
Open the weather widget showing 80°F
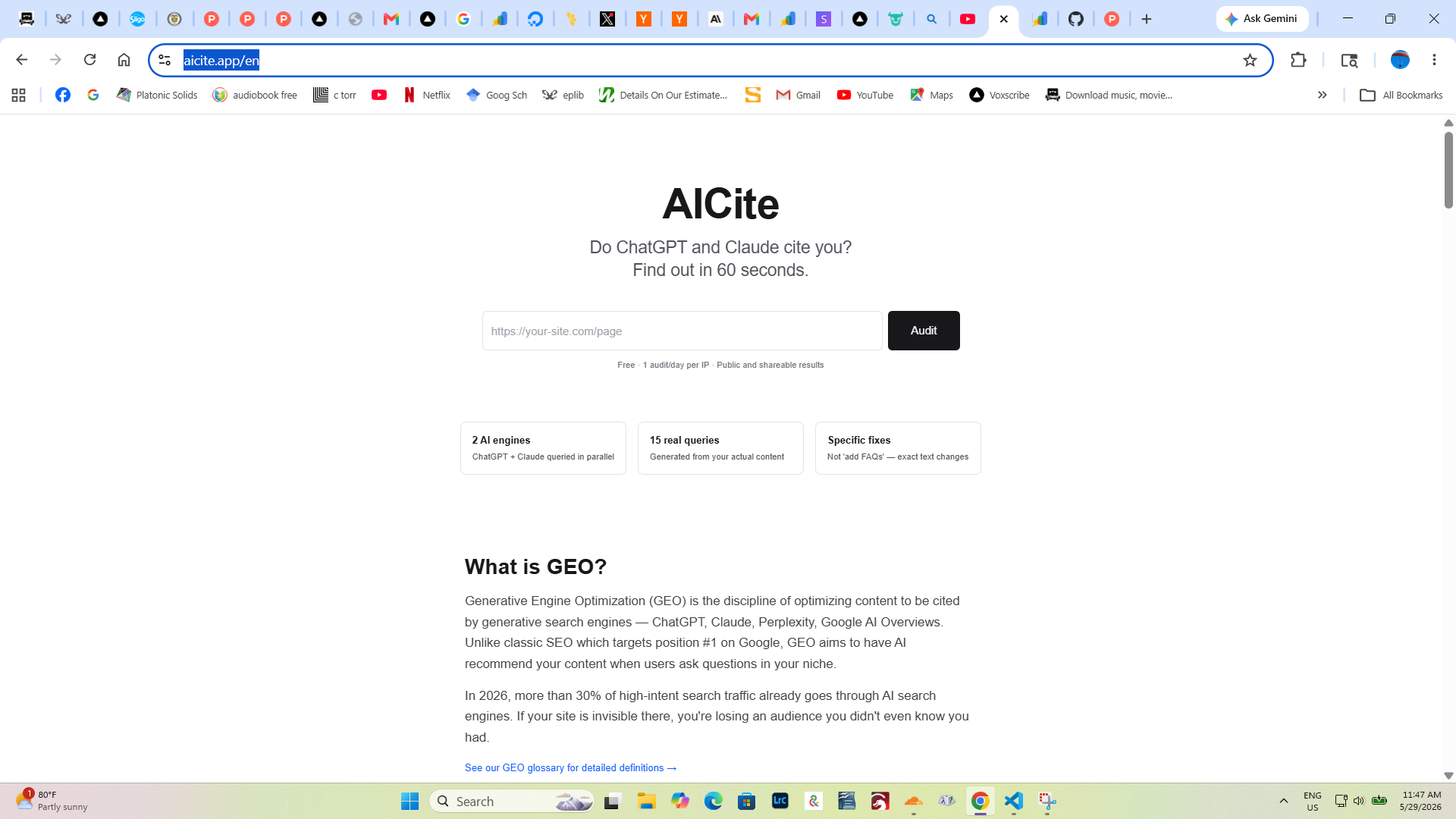pyautogui.click(x=52, y=801)
